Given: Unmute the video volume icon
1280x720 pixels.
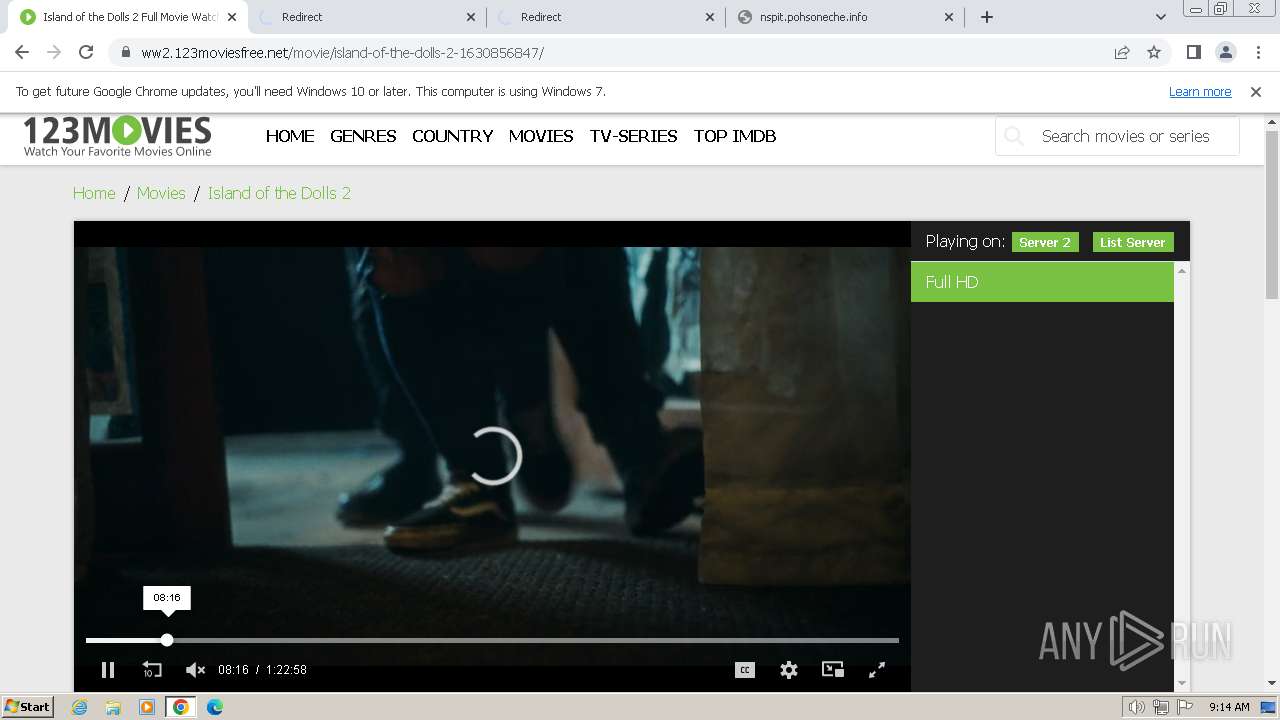Looking at the screenshot, I should 195,670.
